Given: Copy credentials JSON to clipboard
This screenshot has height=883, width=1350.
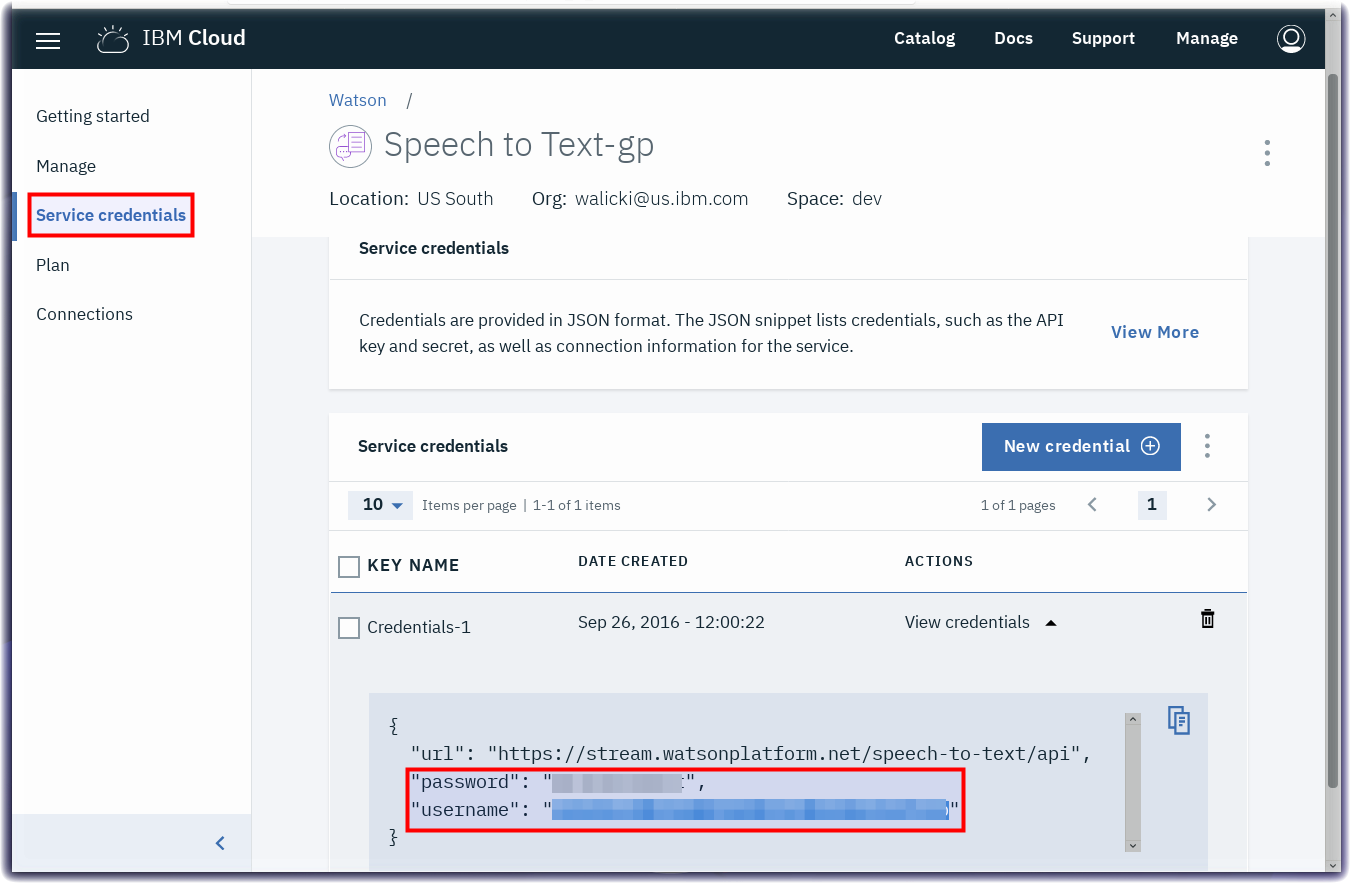Looking at the screenshot, I should (1179, 720).
